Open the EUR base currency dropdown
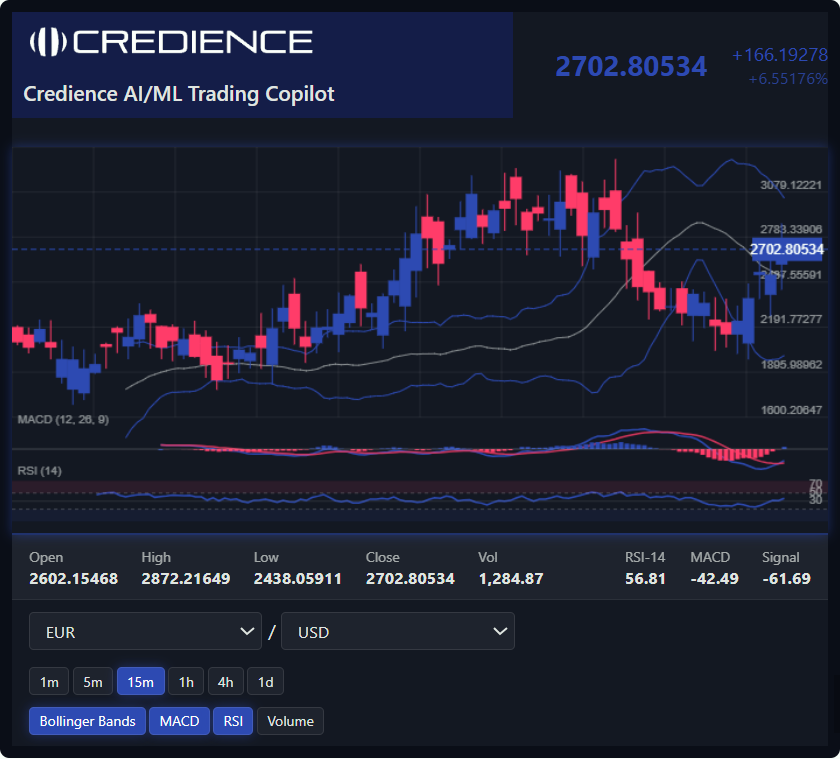 (x=145, y=632)
